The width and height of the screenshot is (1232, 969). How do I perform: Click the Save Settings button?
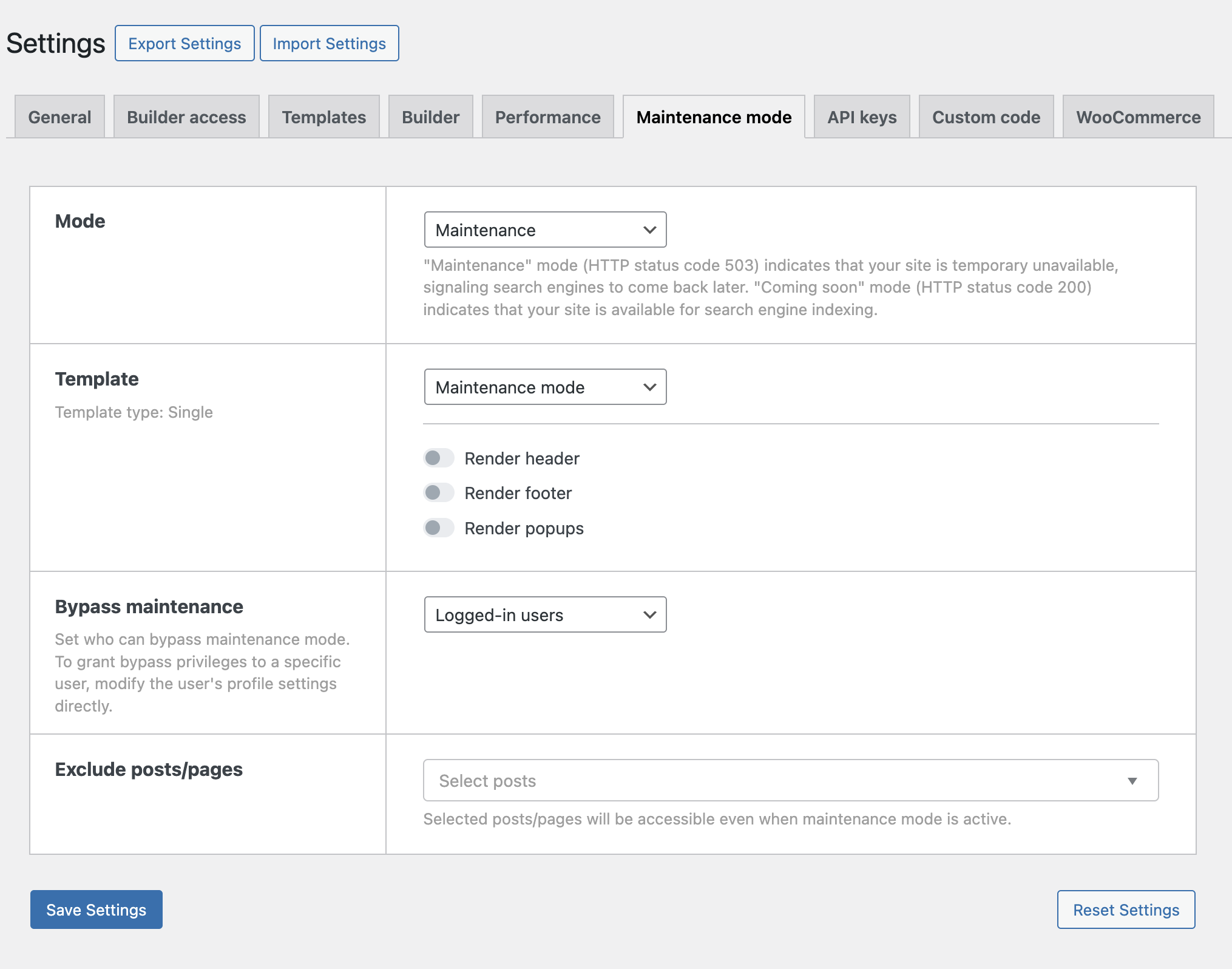(x=96, y=909)
